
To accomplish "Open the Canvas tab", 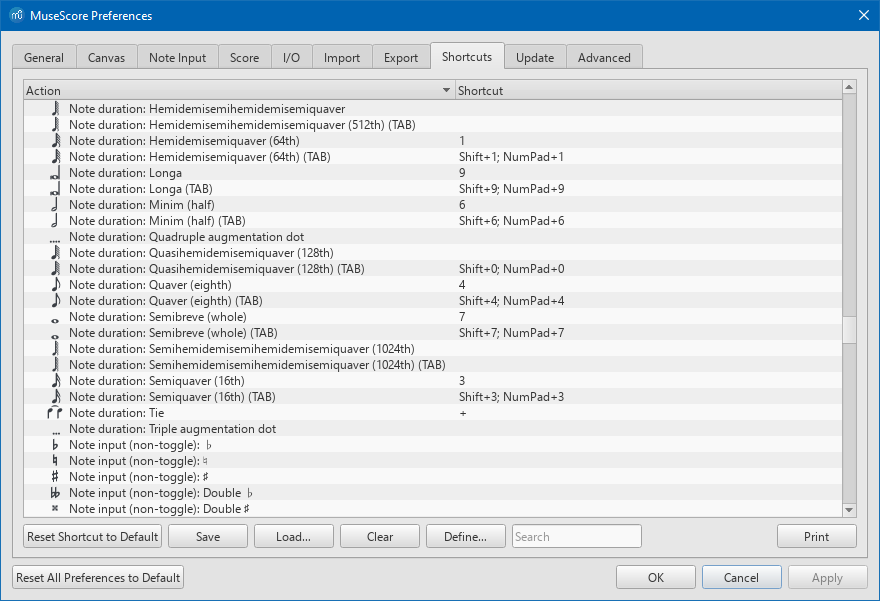I will tap(106, 58).
